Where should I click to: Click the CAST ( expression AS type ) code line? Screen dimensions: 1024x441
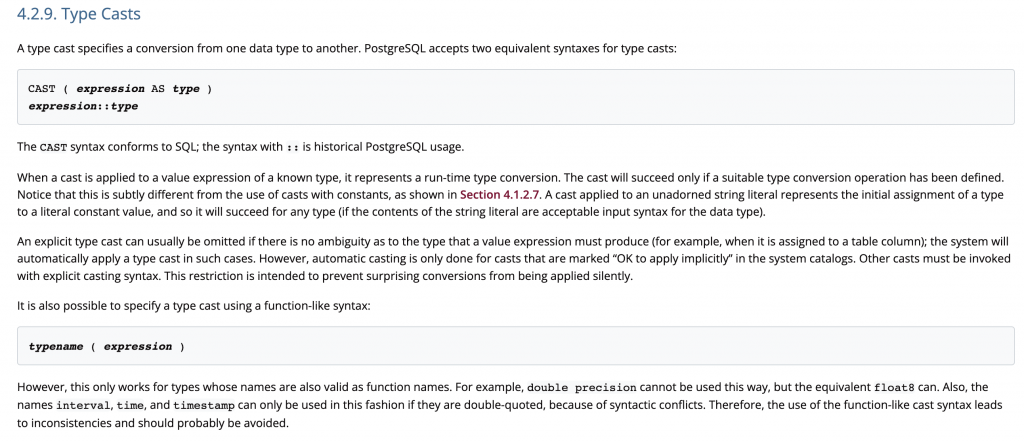point(120,89)
